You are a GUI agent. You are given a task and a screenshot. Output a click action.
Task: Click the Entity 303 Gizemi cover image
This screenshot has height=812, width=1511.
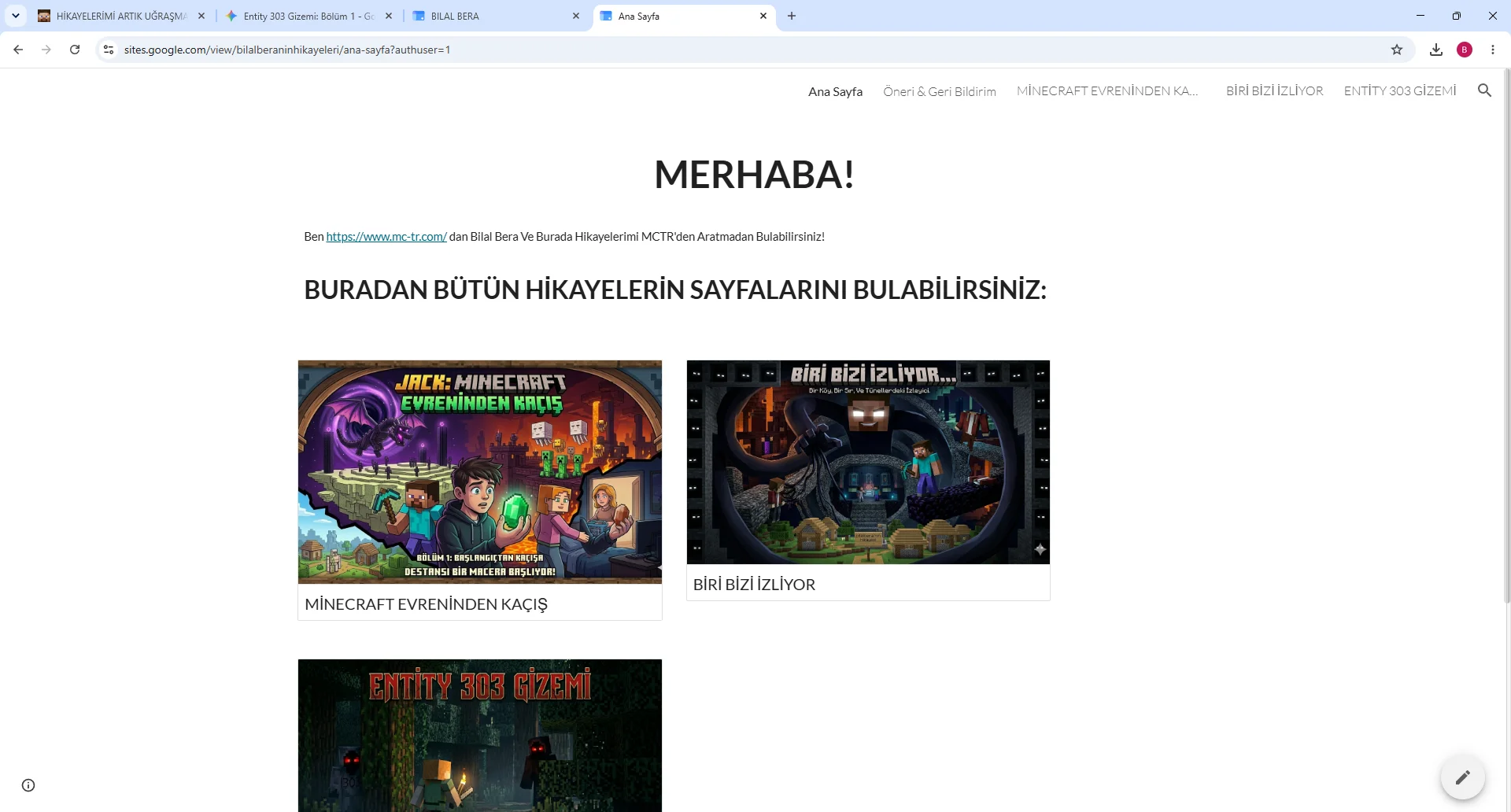pyautogui.click(x=480, y=736)
